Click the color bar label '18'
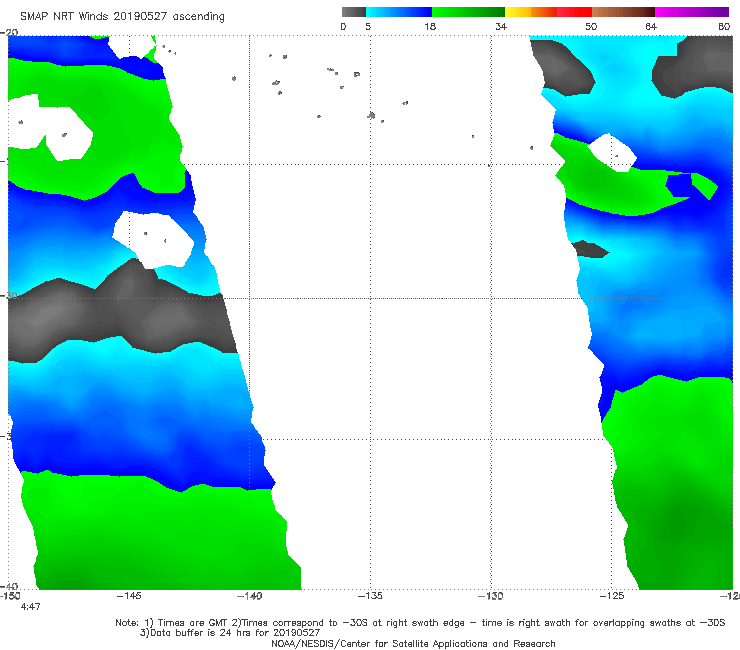The image size is (740, 650). (x=430, y=26)
